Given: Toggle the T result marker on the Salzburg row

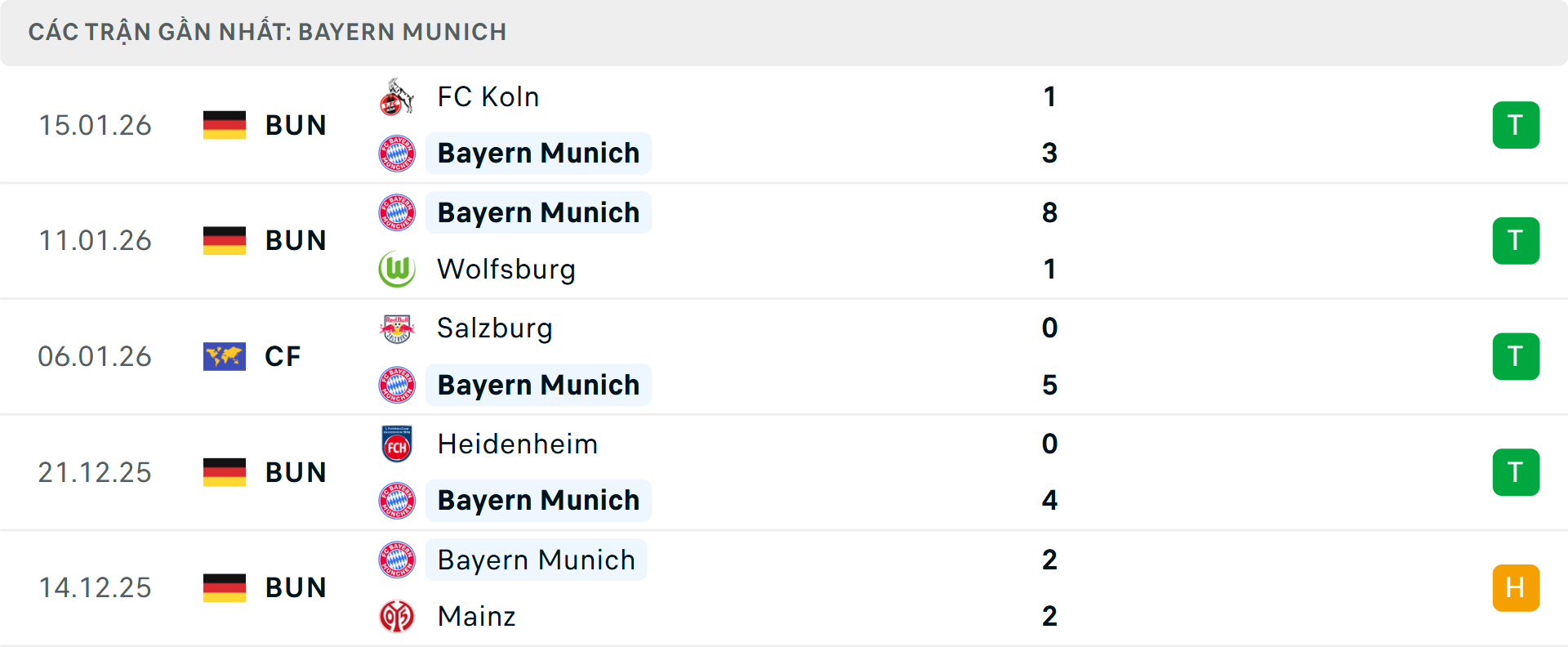Looking at the screenshot, I should point(1516,356).
